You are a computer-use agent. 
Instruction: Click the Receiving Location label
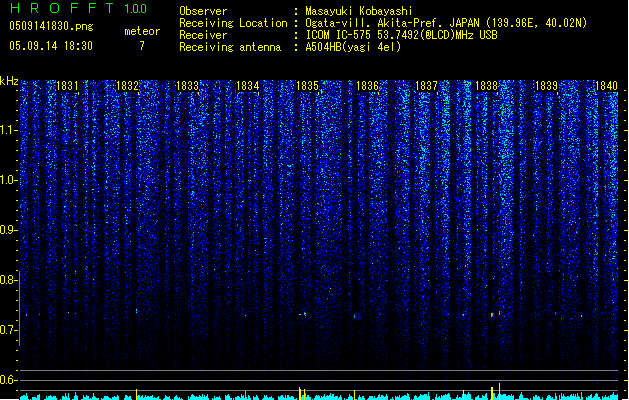coord(233,23)
